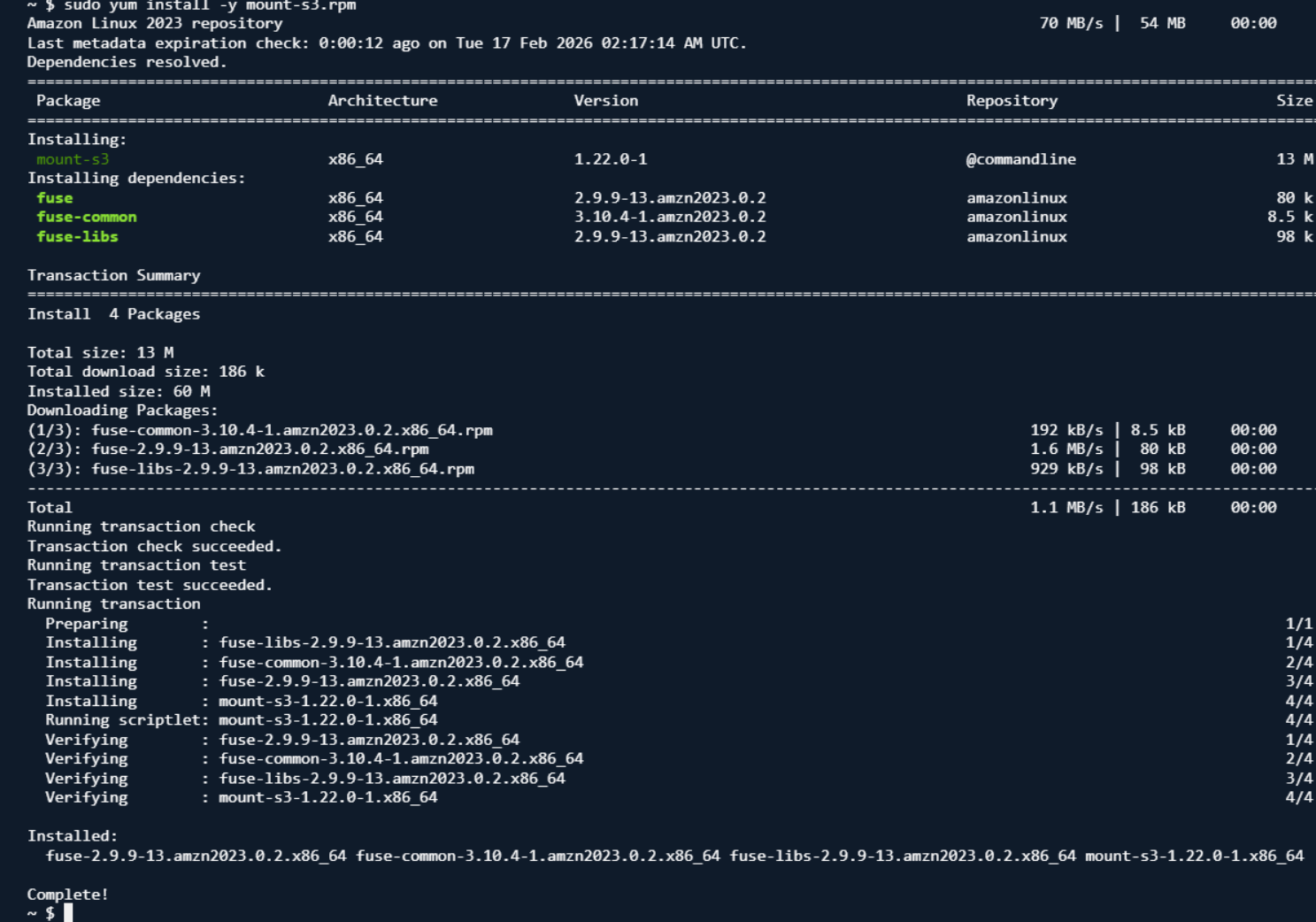The width and height of the screenshot is (1316, 922).
Task: Click the "Installed:" heading
Action: 73,836
